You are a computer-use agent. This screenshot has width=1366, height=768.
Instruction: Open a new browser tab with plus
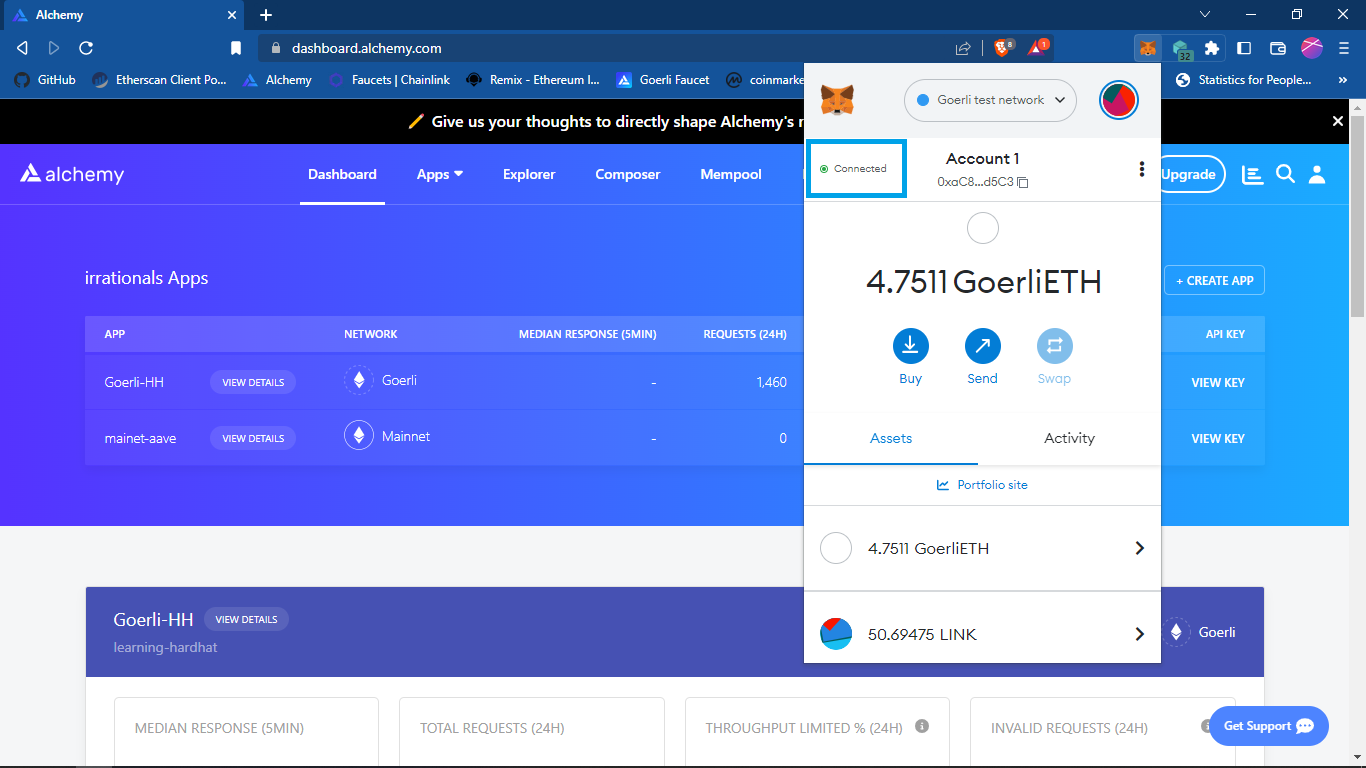(266, 15)
